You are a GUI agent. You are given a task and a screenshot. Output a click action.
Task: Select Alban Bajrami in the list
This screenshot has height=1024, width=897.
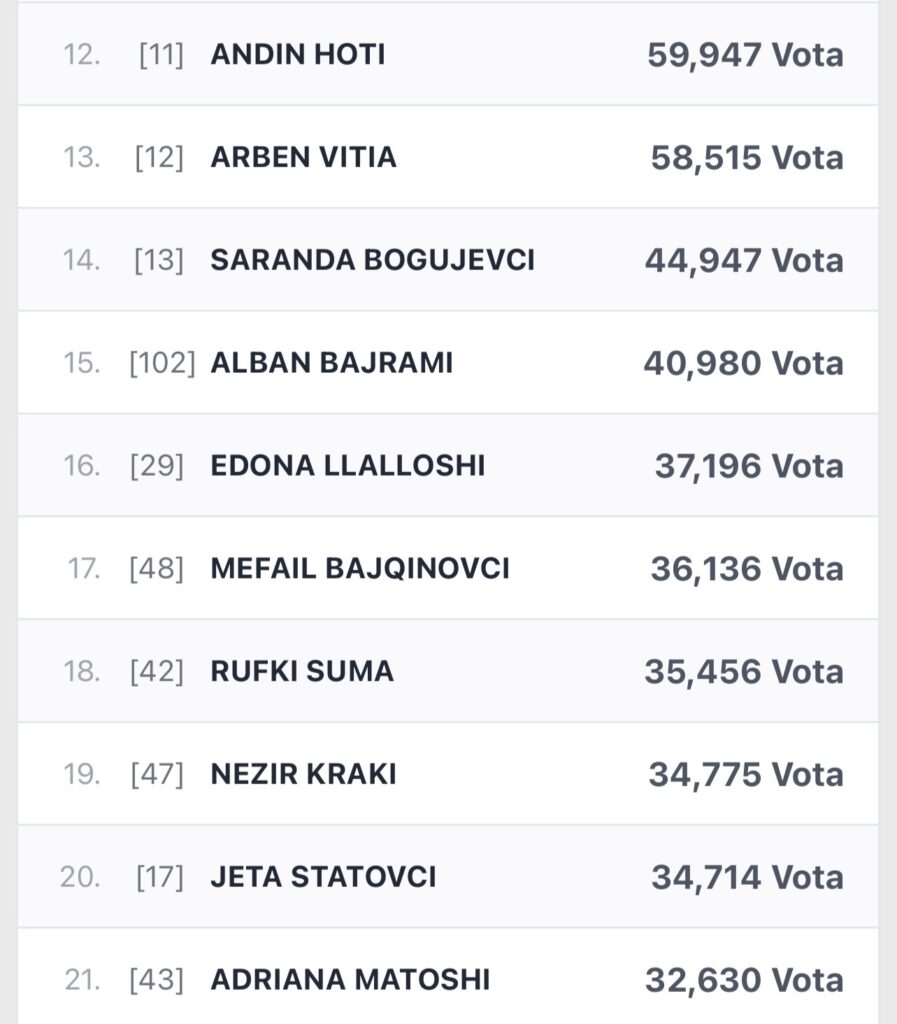coord(331,363)
